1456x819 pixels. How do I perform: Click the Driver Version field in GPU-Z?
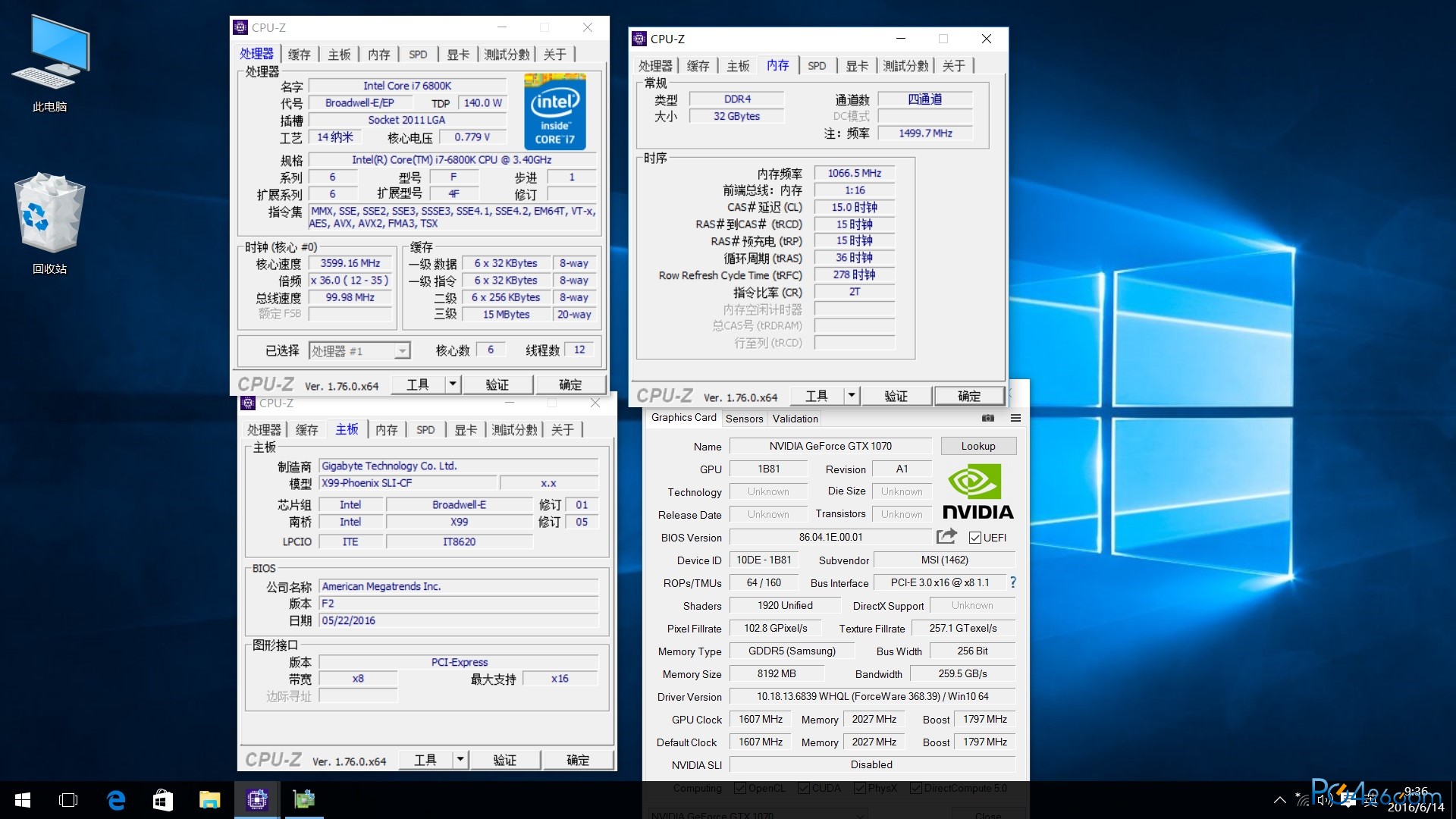tap(872, 696)
